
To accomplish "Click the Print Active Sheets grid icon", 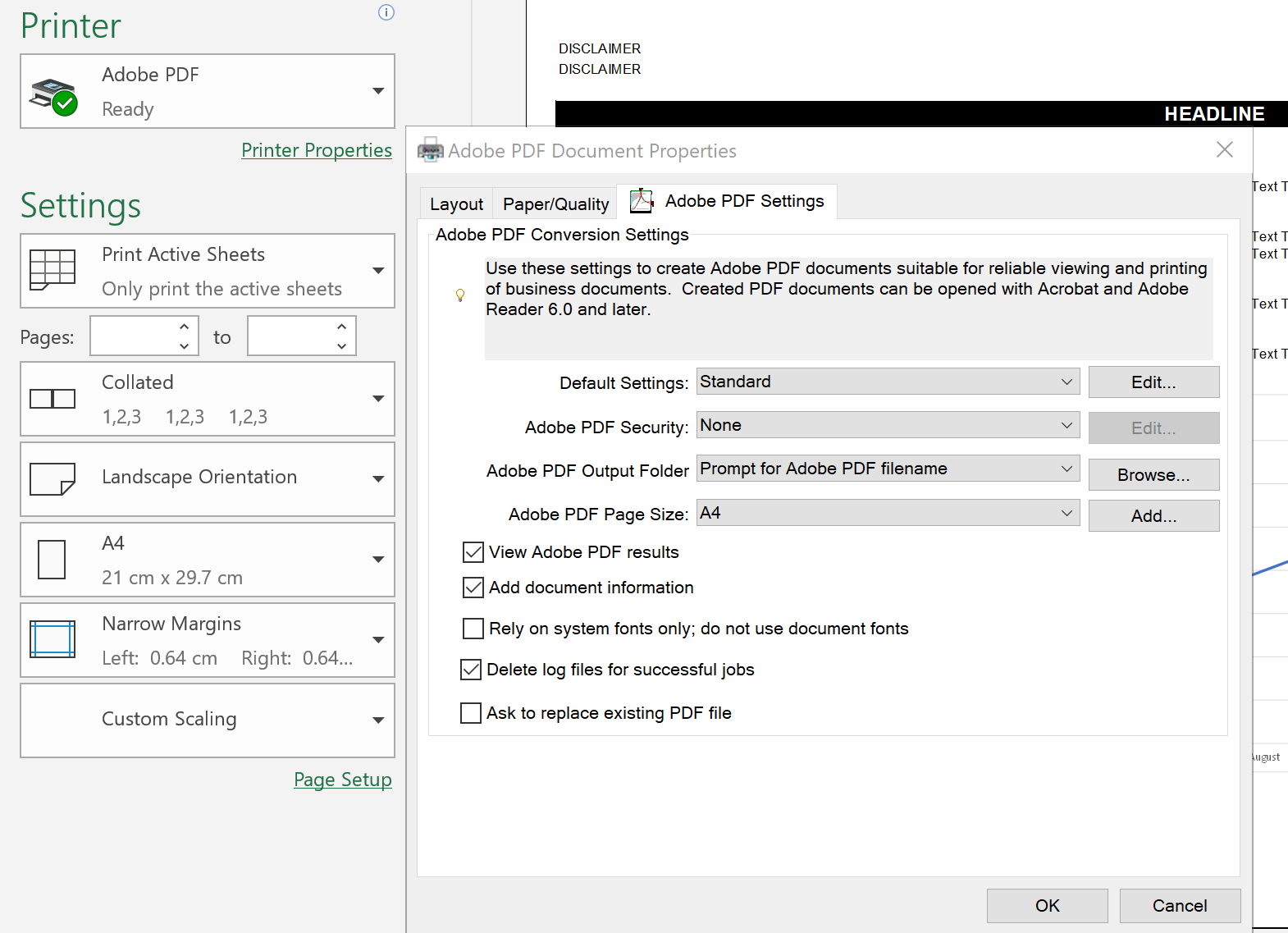I will 53,270.
